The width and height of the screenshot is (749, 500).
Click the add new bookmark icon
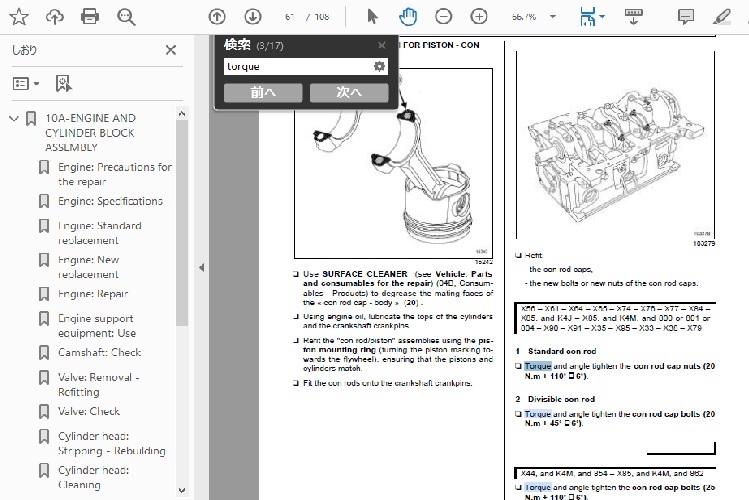coord(64,84)
